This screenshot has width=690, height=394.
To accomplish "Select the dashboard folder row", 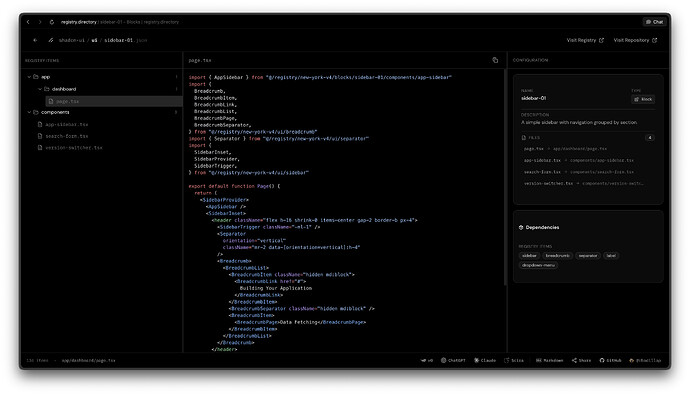I will click(108, 89).
